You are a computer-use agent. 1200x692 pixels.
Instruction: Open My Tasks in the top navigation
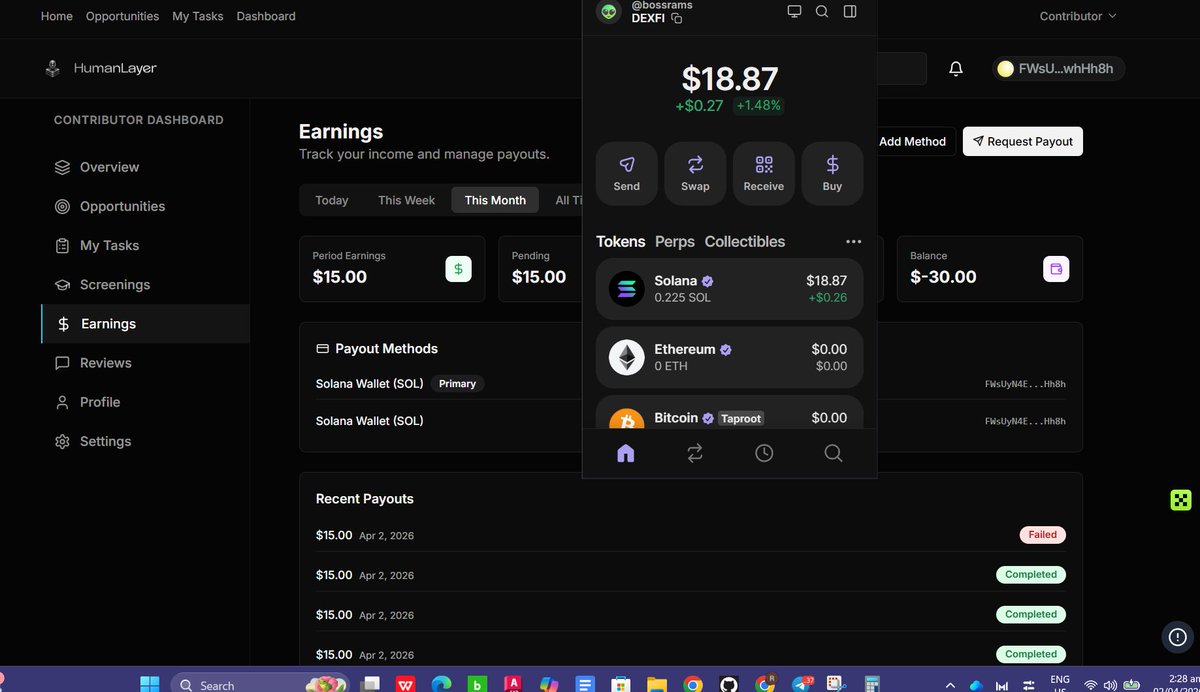click(x=198, y=16)
